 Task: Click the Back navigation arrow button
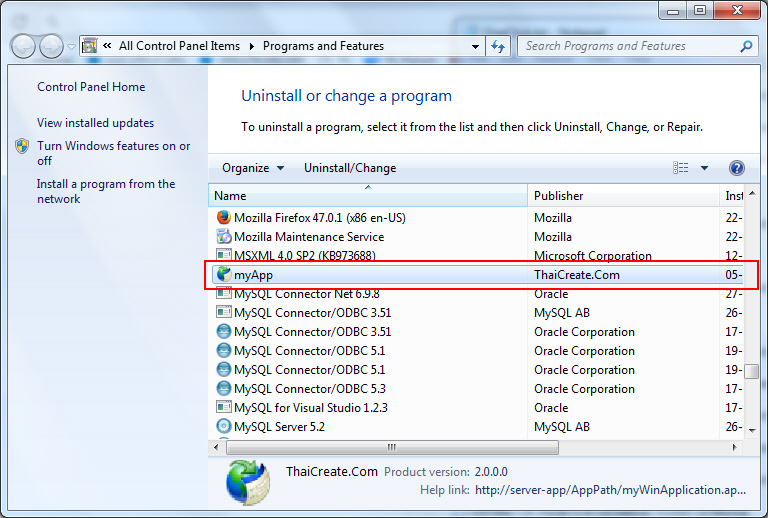(x=23, y=47)
